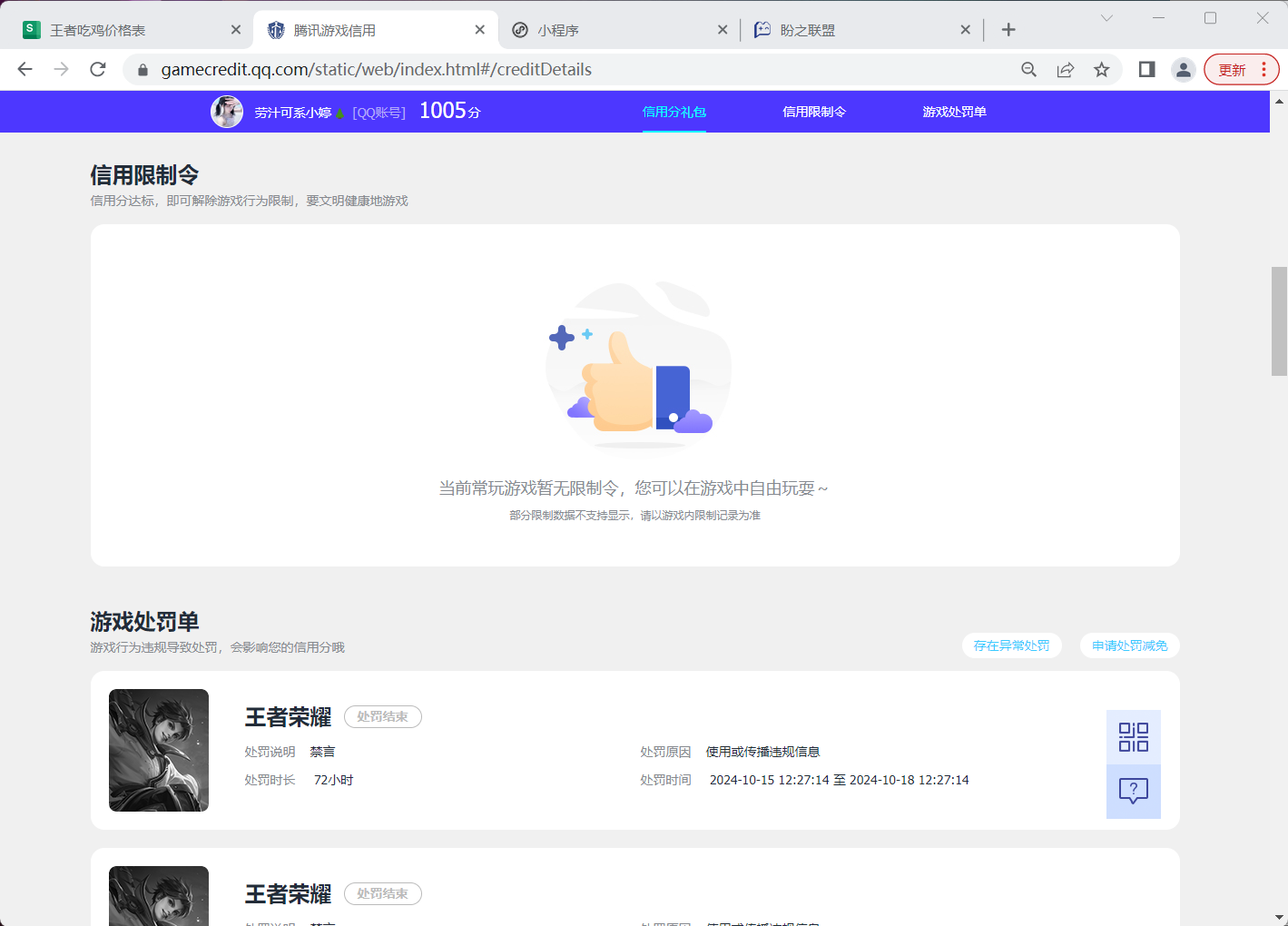Click username 劳汁可系小婷
Image resolution: width=1288 pixels, height=926 pixels.
293,113
